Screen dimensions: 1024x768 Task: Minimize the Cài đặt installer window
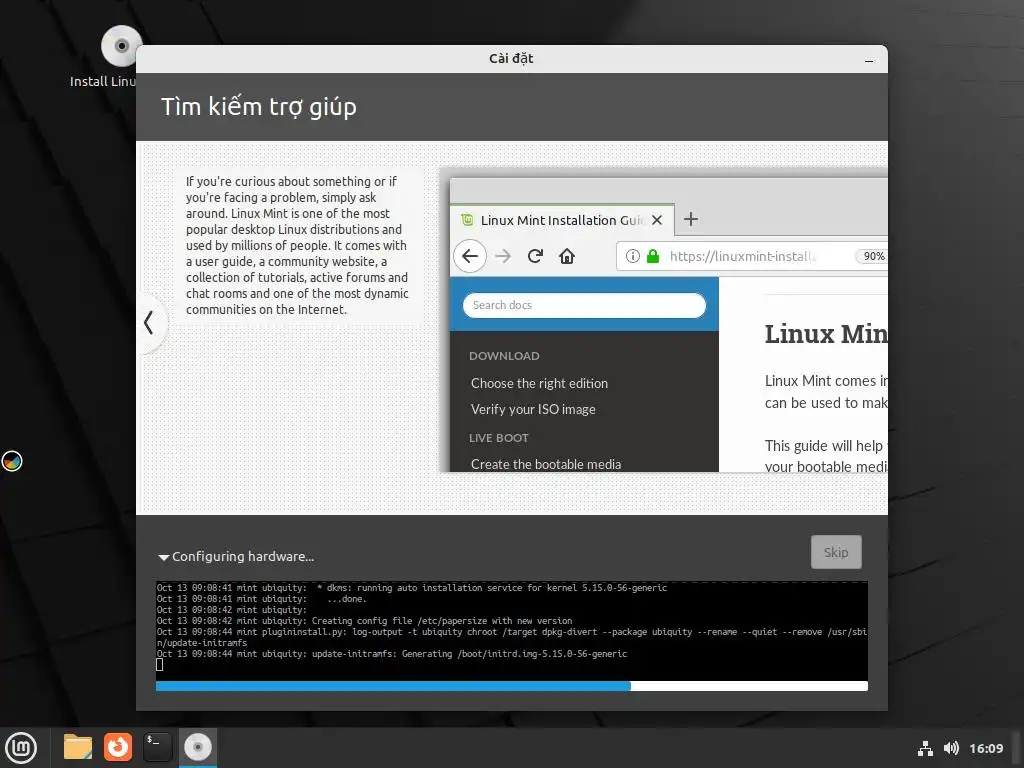click(x=869, y=59)
